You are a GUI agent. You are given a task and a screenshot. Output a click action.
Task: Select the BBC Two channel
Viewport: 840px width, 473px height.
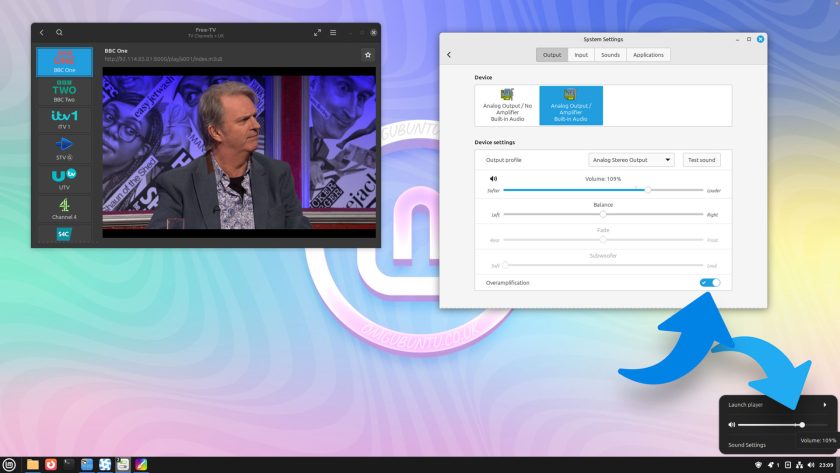(x=64, y=91)
